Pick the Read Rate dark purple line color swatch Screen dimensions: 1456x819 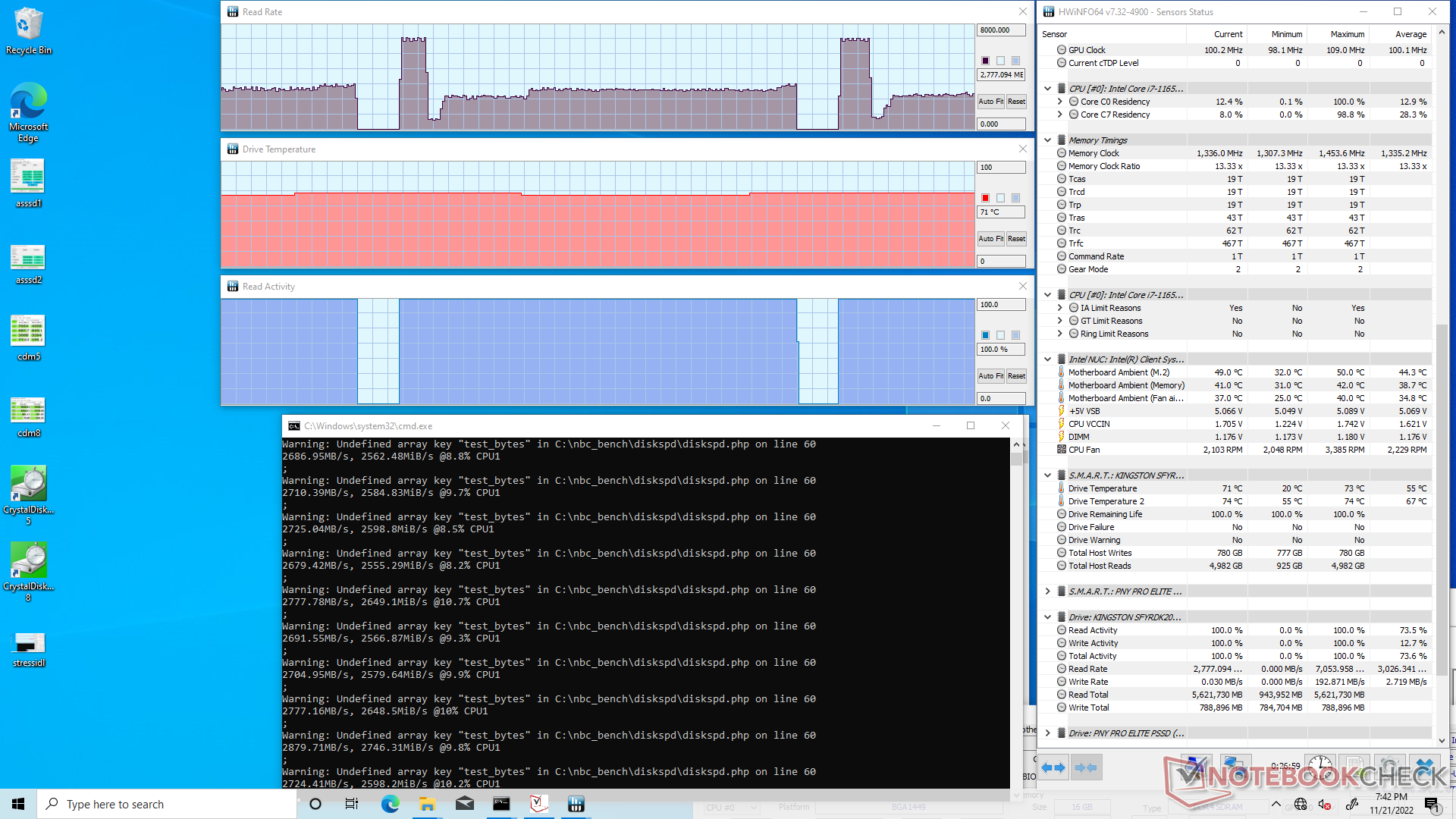pos(985,61)
